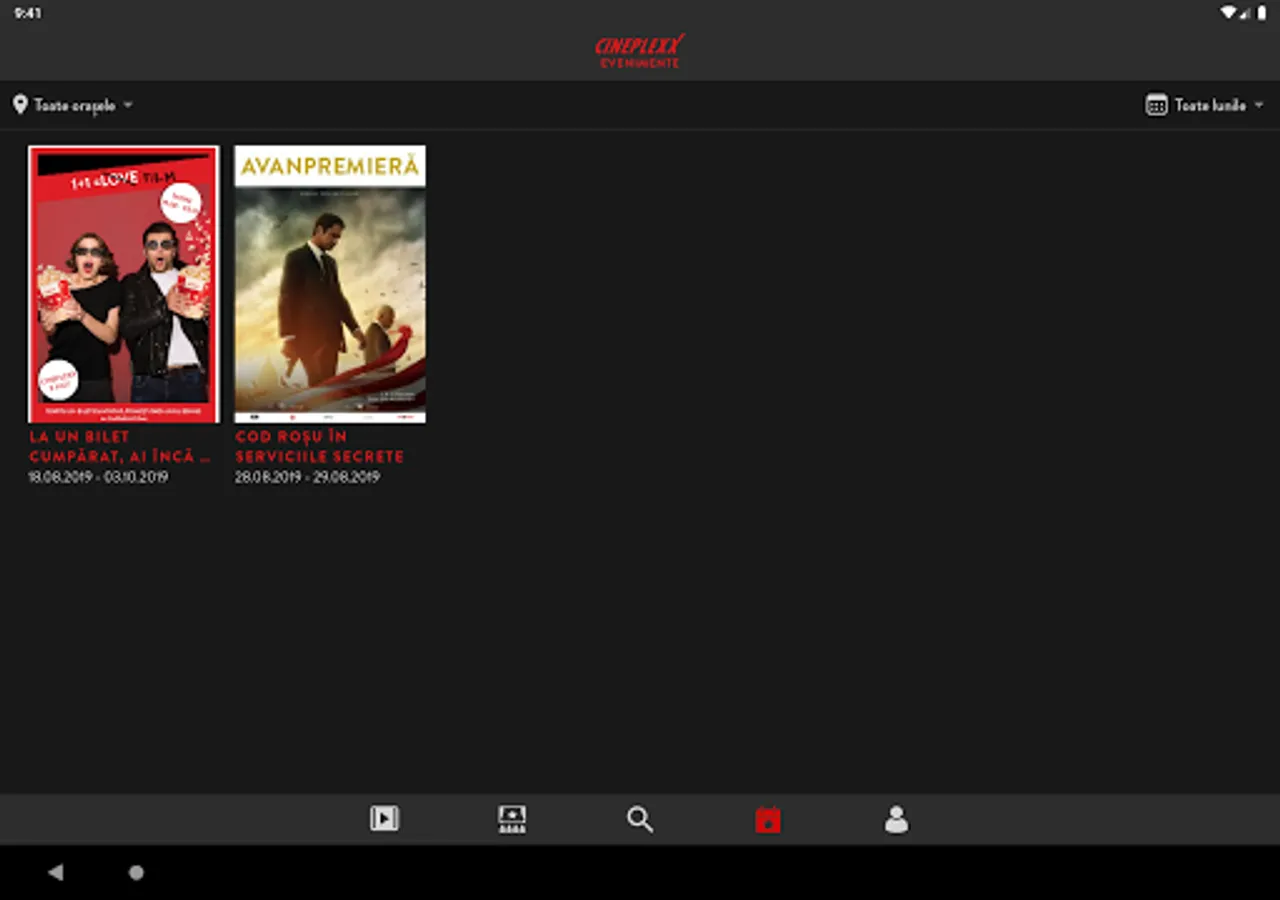Tap the Wi-Fi status icon
Screen dimensions: 1280x900
pyautogui.click(x=1227, y=13)
